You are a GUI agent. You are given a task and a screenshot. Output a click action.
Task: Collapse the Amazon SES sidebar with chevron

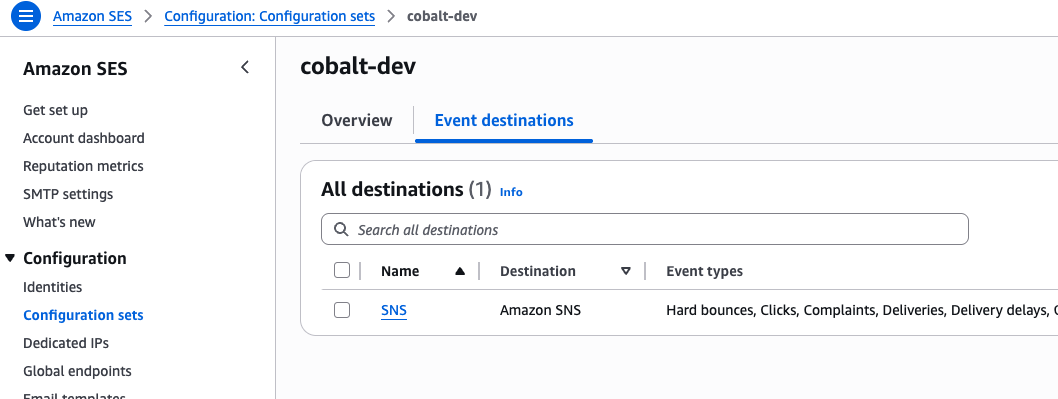click(245, 67)
